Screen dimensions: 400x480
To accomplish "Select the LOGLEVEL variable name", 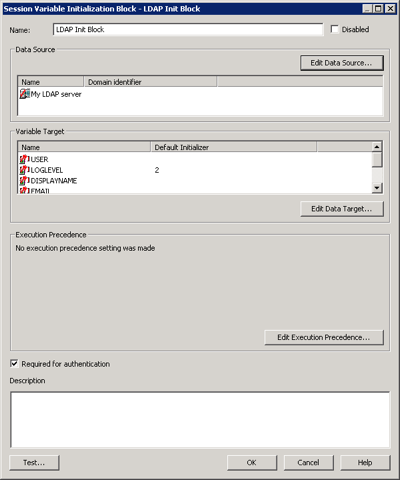I will pyautogui.click(x=47, y=170).
